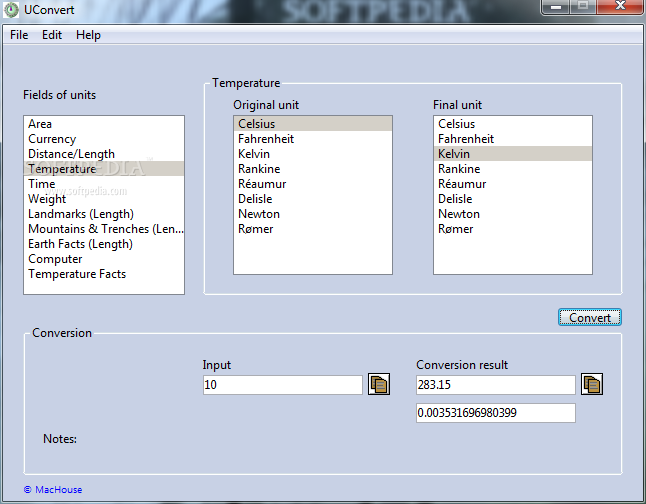Image resolution: width=646 pixels, height=504 pixels.
Task: Choose Kelvin as Original unit
Action: (313, 154)
